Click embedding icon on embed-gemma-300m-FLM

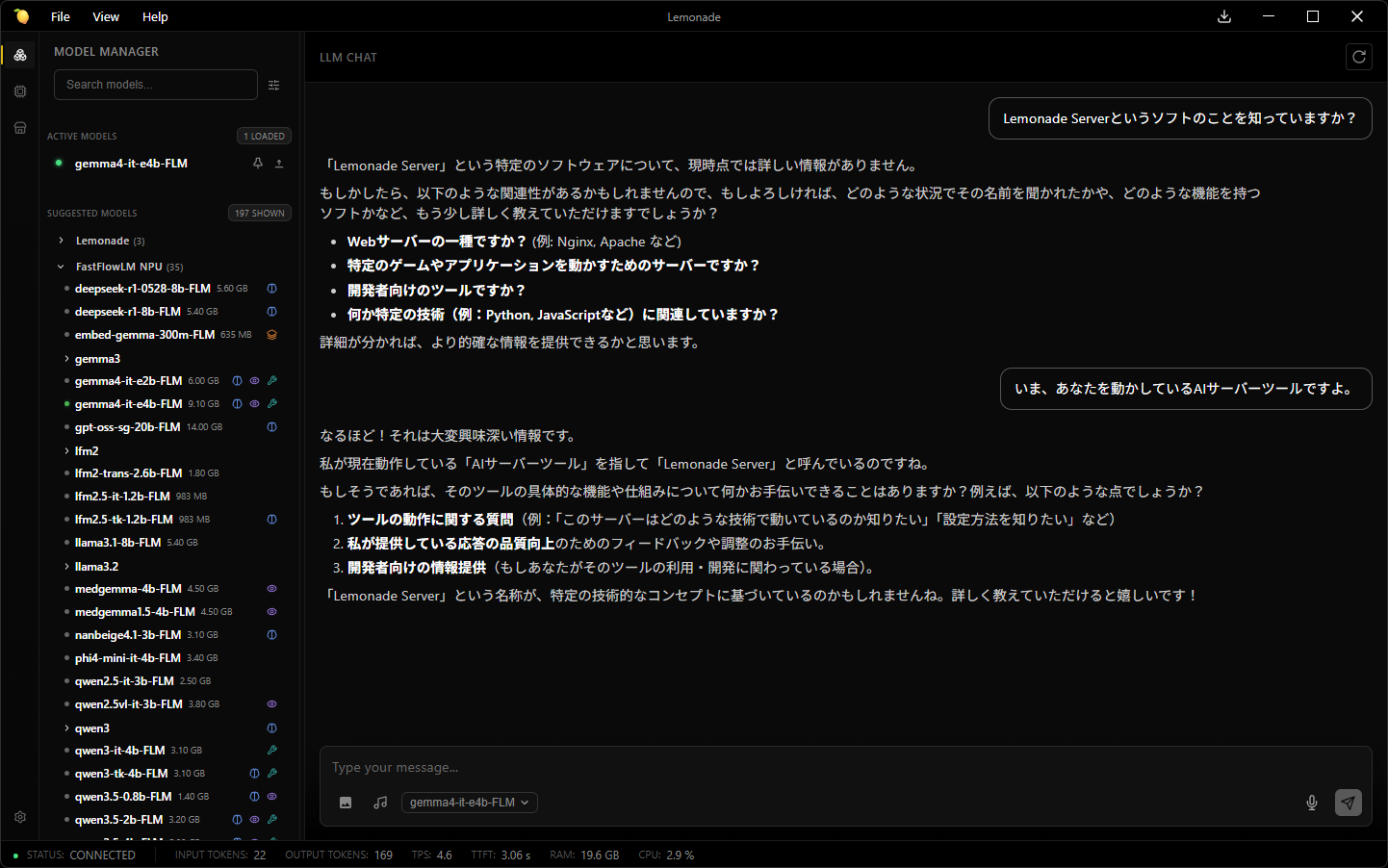(271, 335)
